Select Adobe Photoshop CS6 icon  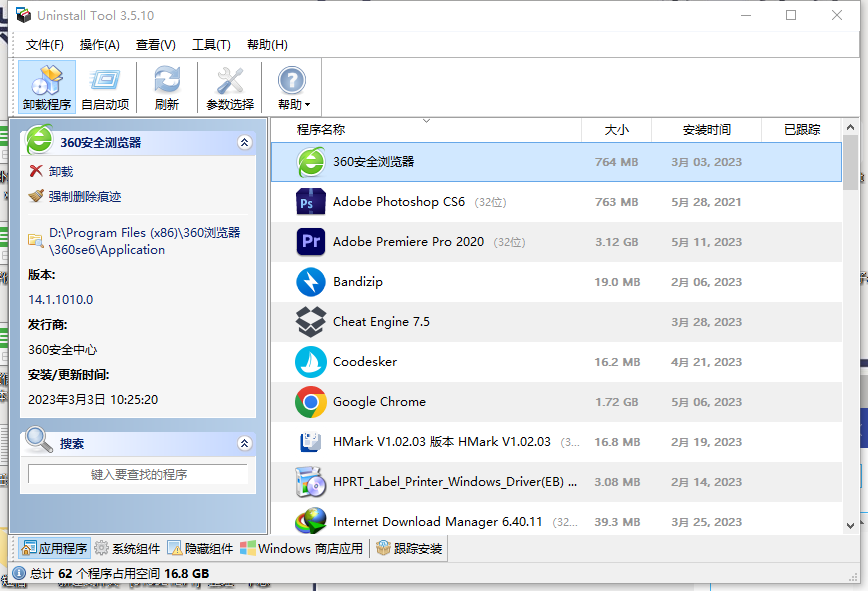coord(311,202)
